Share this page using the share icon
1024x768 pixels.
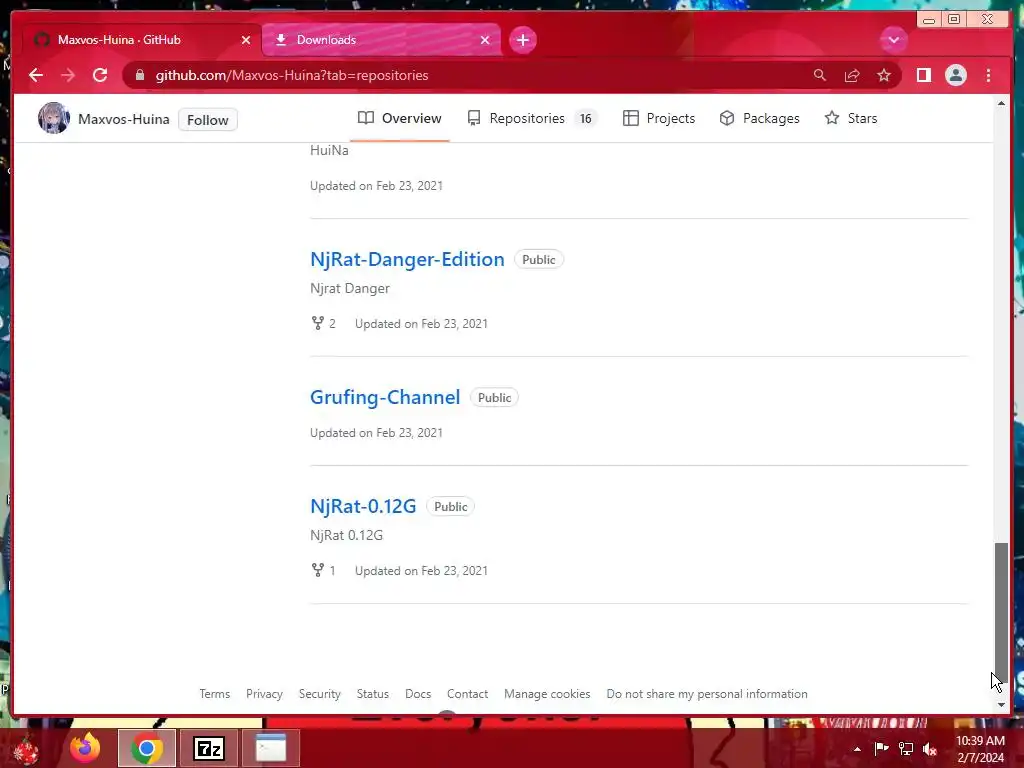(x=852, y=75)
